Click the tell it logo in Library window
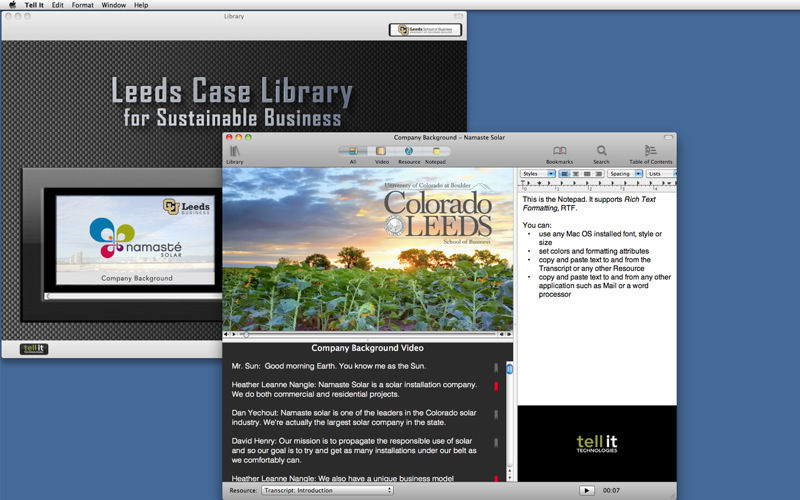Image resolution: width=800 pixels, height=500 pixels. [34, 349]
